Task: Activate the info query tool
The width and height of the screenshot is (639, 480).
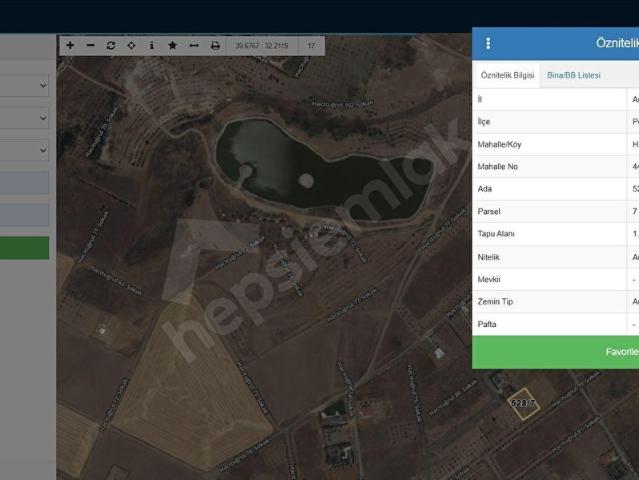Action: pyautogui.click(x=152, y=45)
